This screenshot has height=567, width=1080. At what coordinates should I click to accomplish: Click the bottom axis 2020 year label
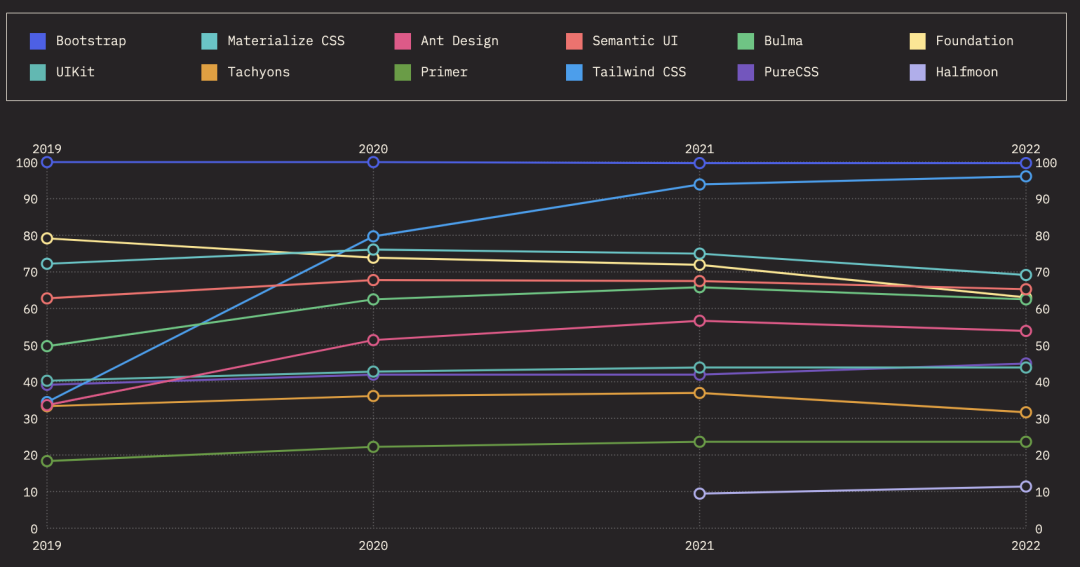click(373, 546)
